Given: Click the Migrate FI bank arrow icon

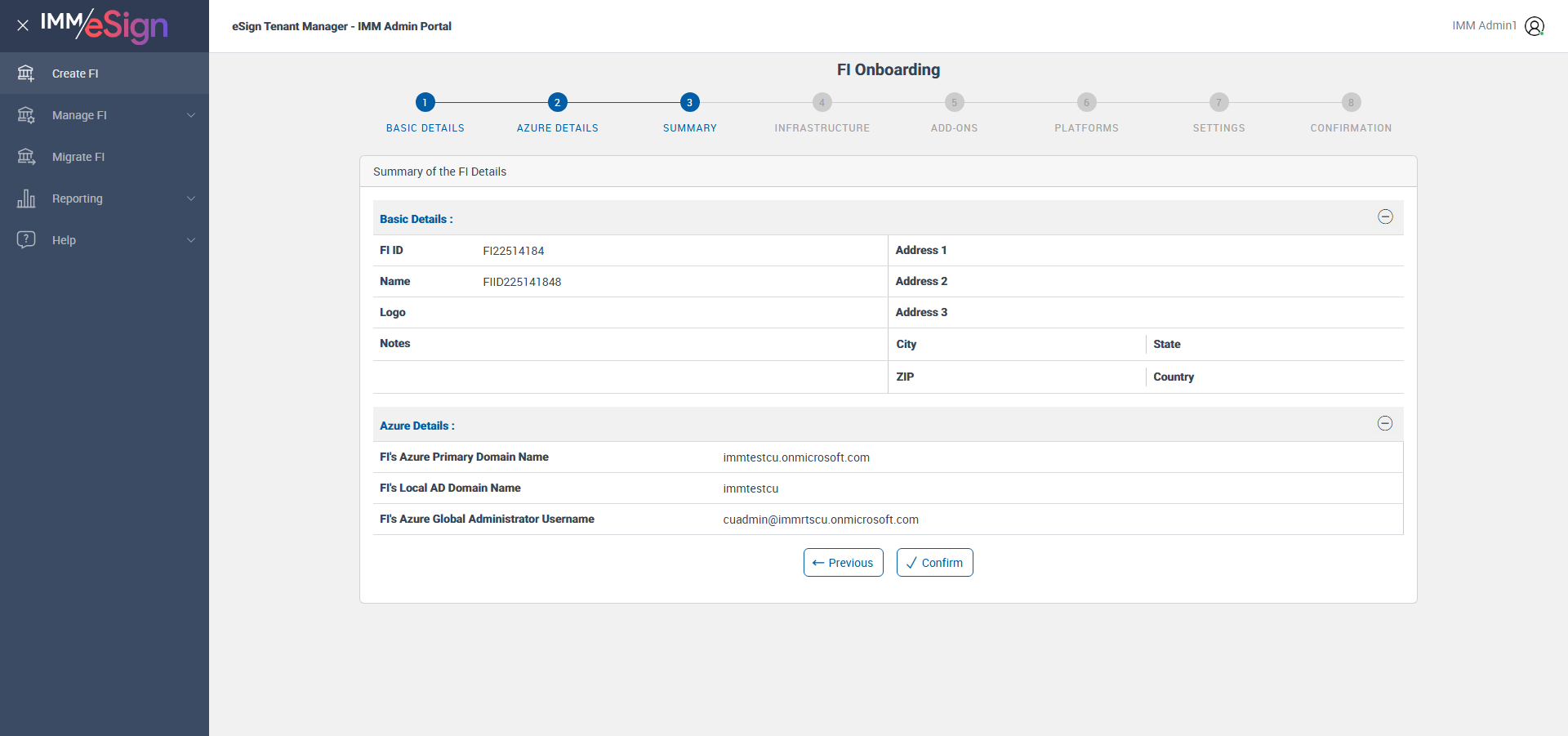Looking at the screenshot, I should (26, 157).
